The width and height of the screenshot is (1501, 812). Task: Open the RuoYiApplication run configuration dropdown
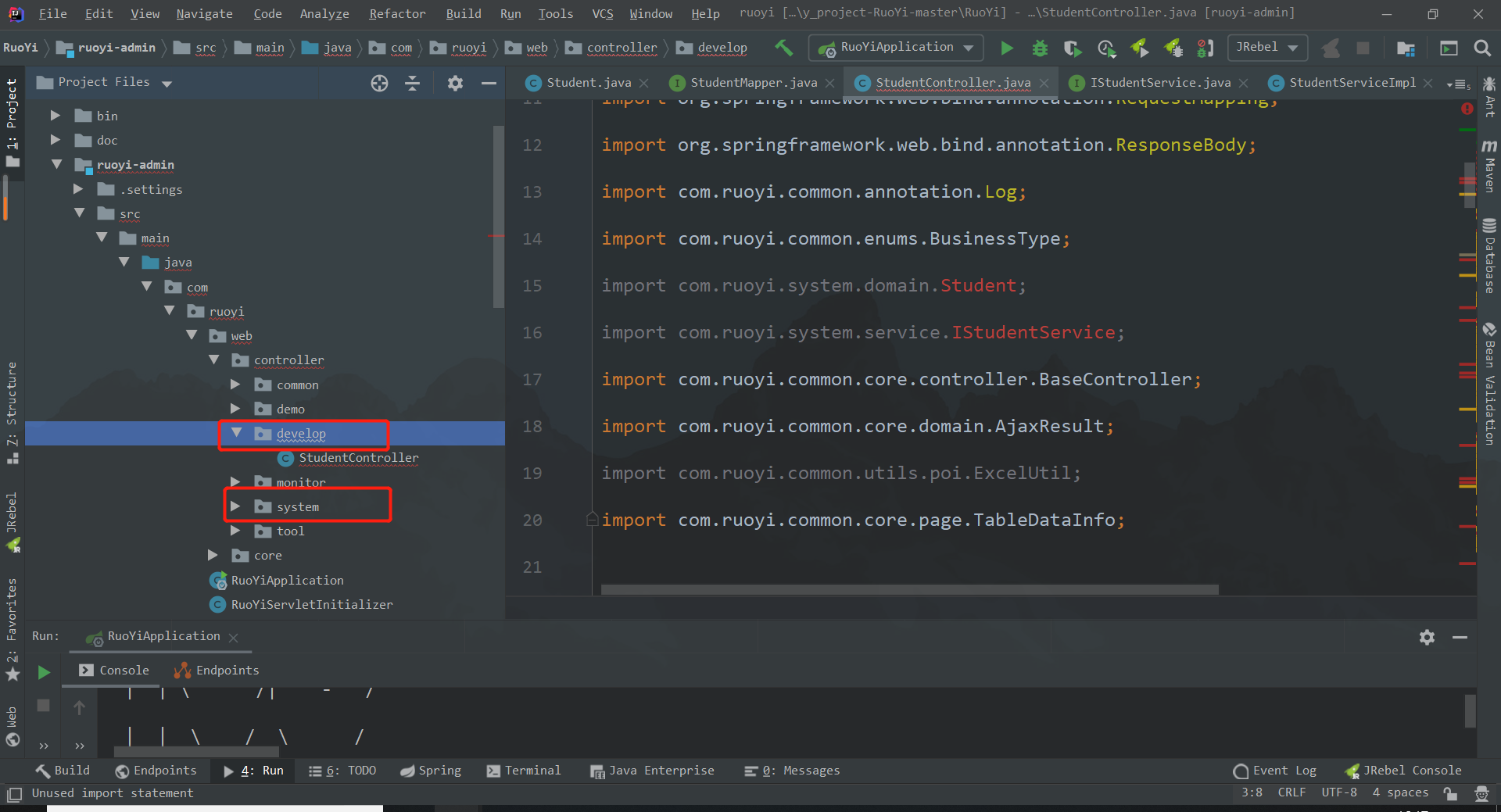pyautogui.click(x=896, y=48)
